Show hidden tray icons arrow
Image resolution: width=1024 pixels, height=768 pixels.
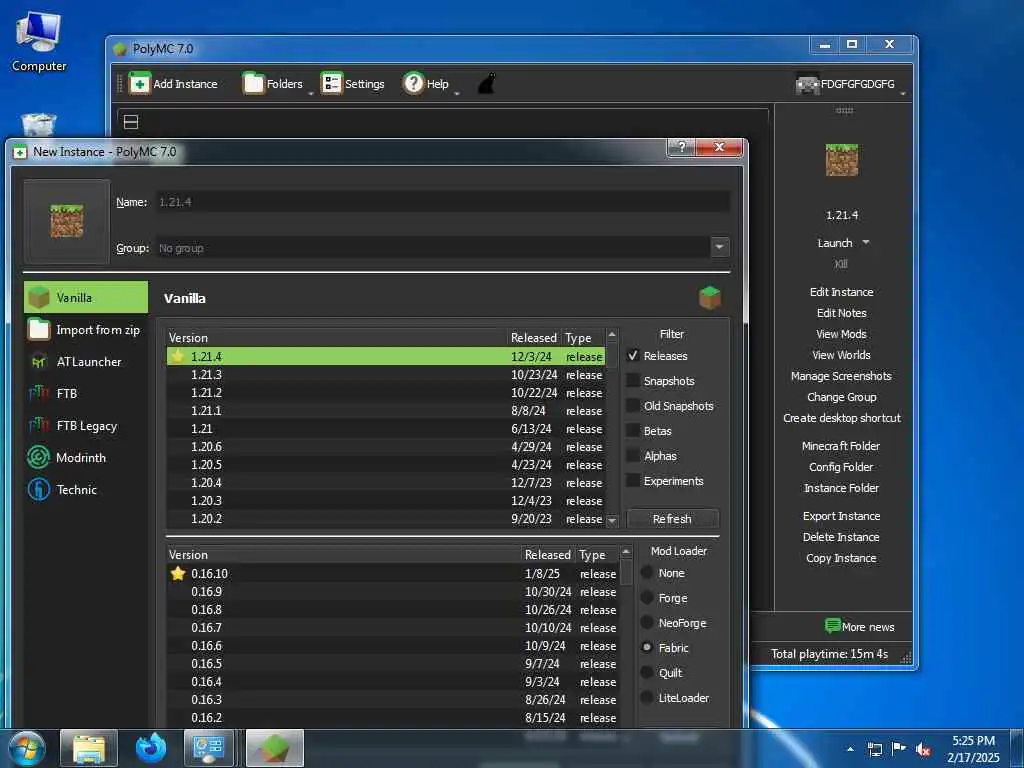[850, 749]
